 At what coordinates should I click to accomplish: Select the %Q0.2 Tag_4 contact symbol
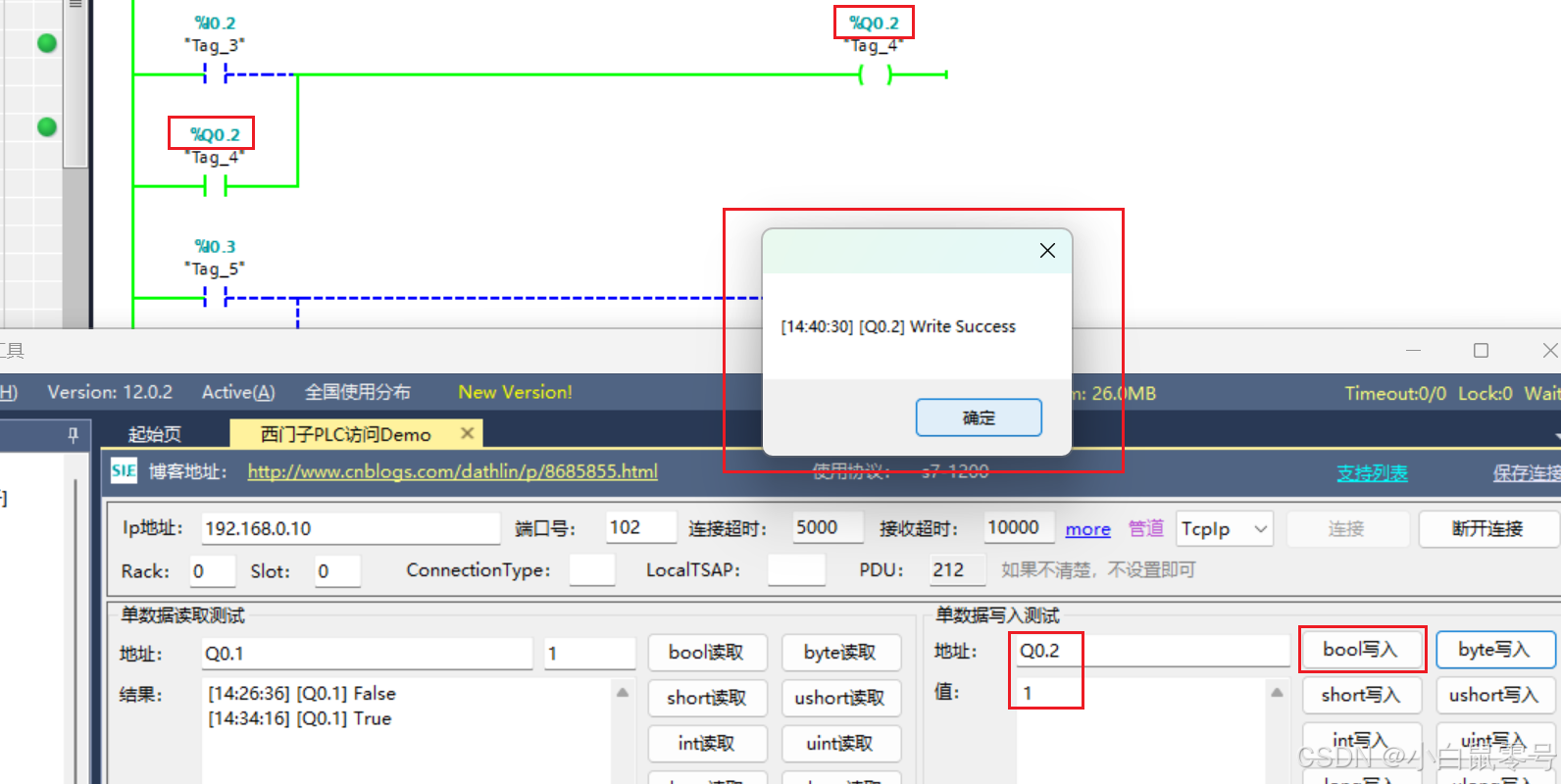click(x=216, y=185)
